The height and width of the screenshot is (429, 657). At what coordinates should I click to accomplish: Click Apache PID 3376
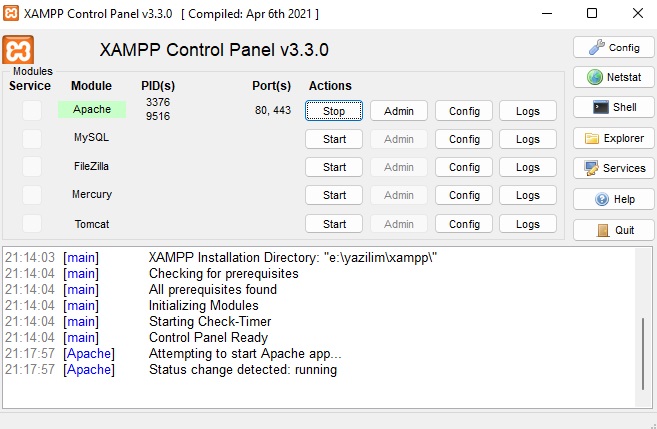coord(158,102)
